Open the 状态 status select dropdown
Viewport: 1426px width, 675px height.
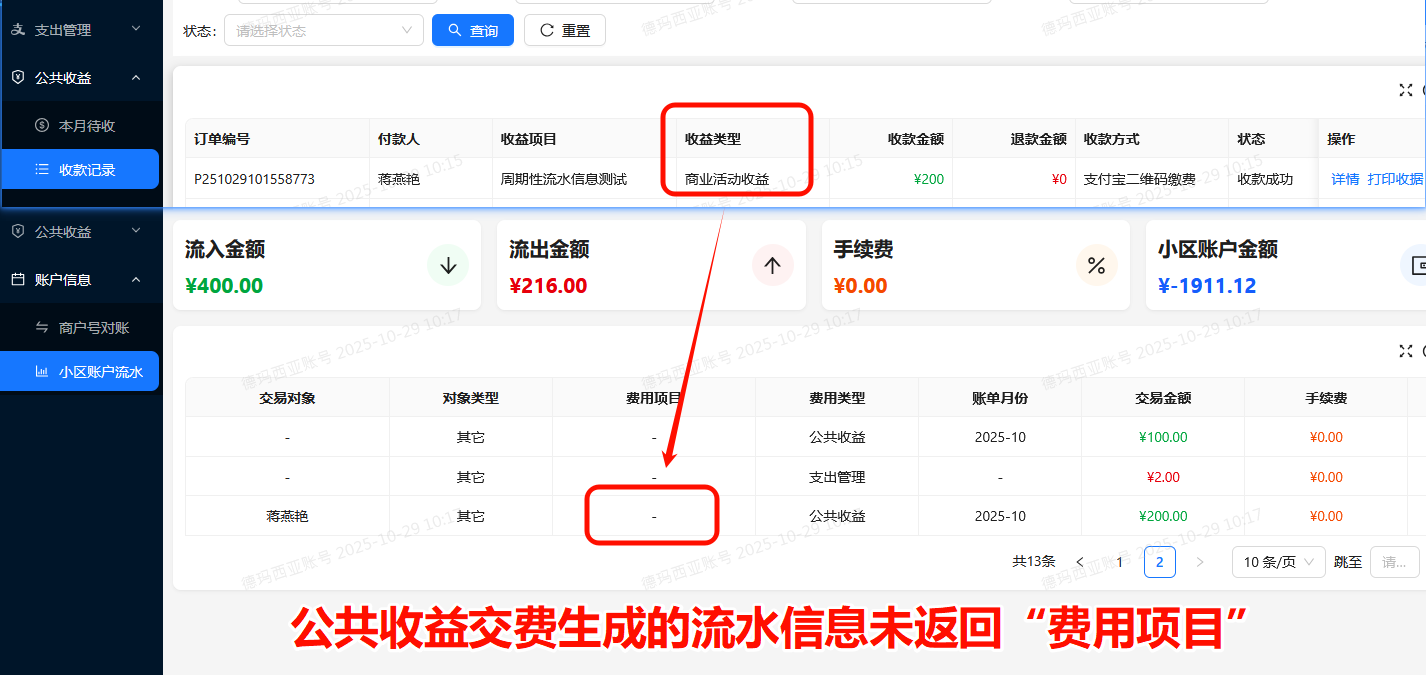click(324, 30)
